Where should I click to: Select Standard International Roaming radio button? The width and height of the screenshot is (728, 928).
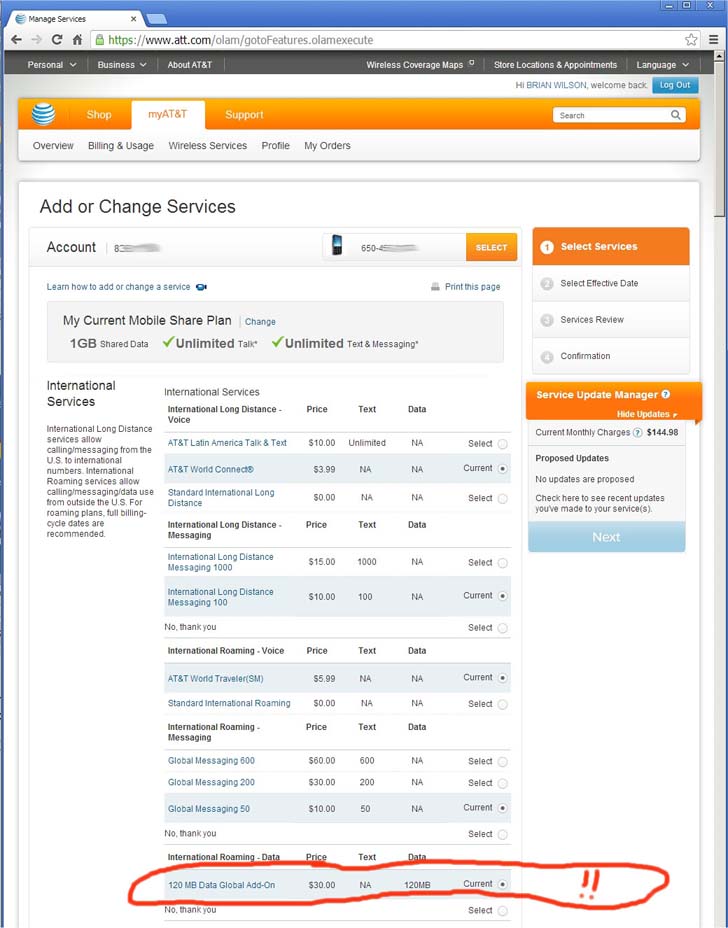[x=502, y=704]
